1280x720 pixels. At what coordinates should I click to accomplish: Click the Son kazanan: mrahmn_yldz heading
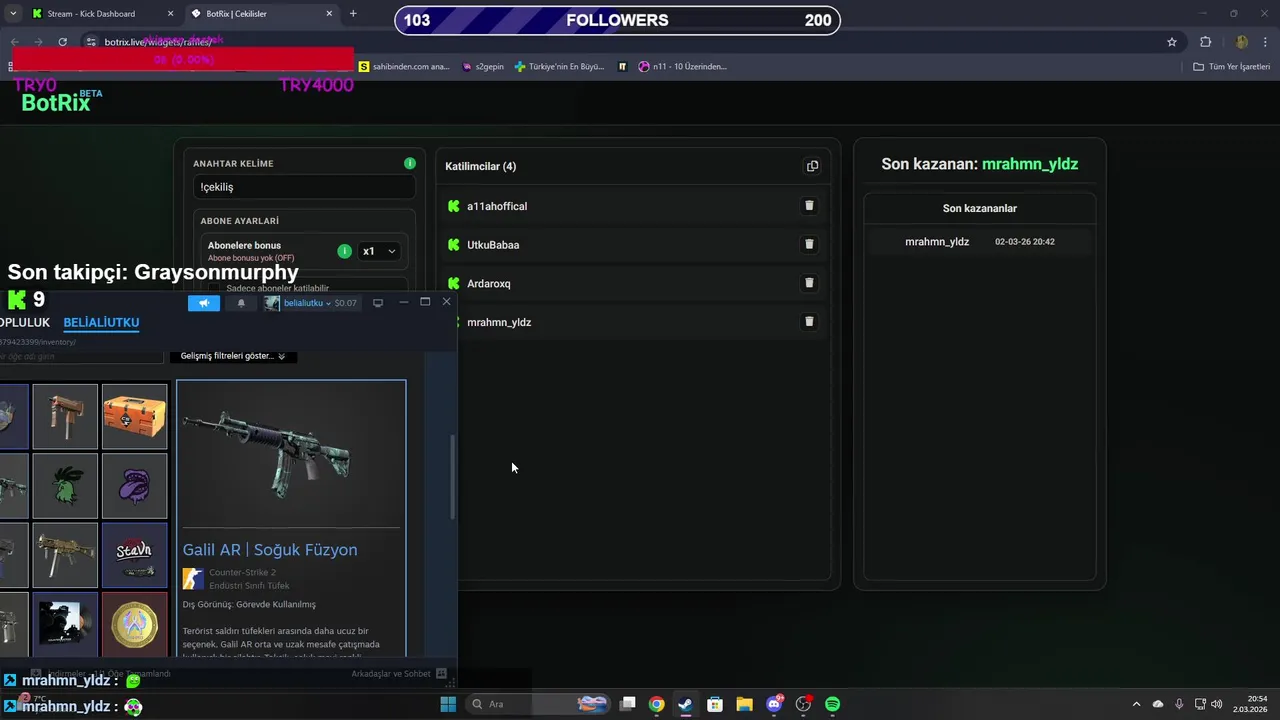[979, 164]
